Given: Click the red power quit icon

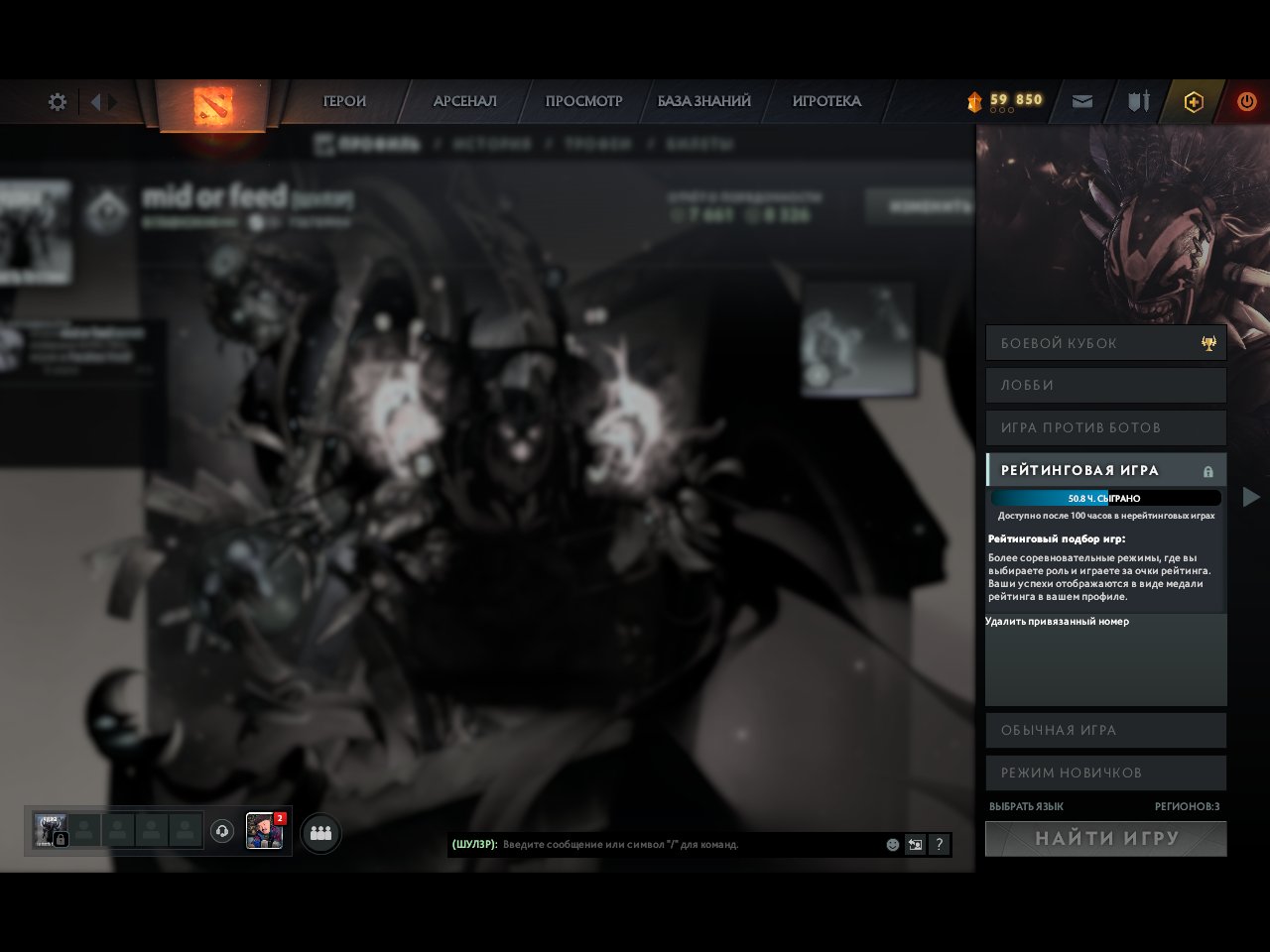Looking at the screenshot, I should pyautogui.click(x=1247, y=101).
